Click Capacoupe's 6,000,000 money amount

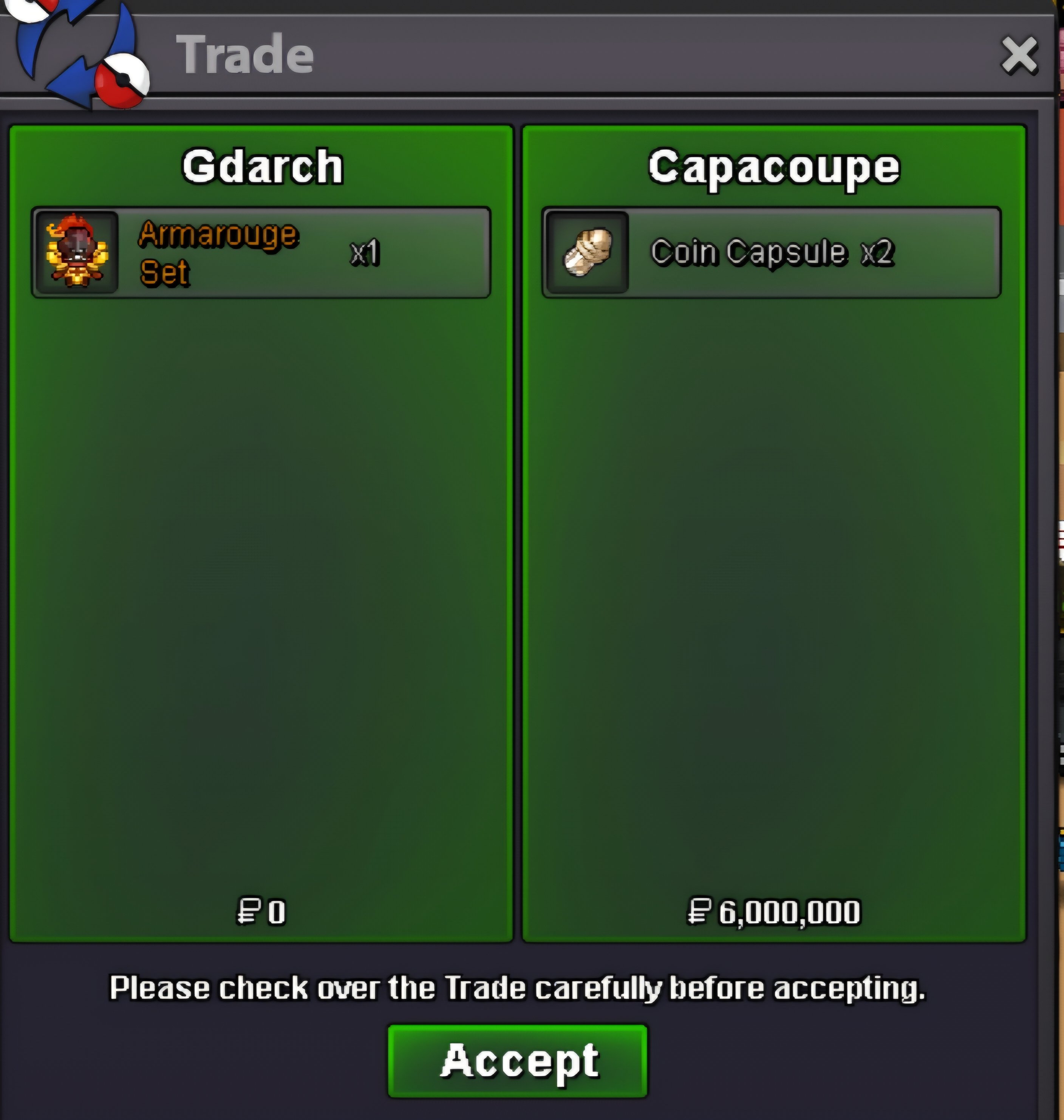pyautogui.click(x=789, y=913)
